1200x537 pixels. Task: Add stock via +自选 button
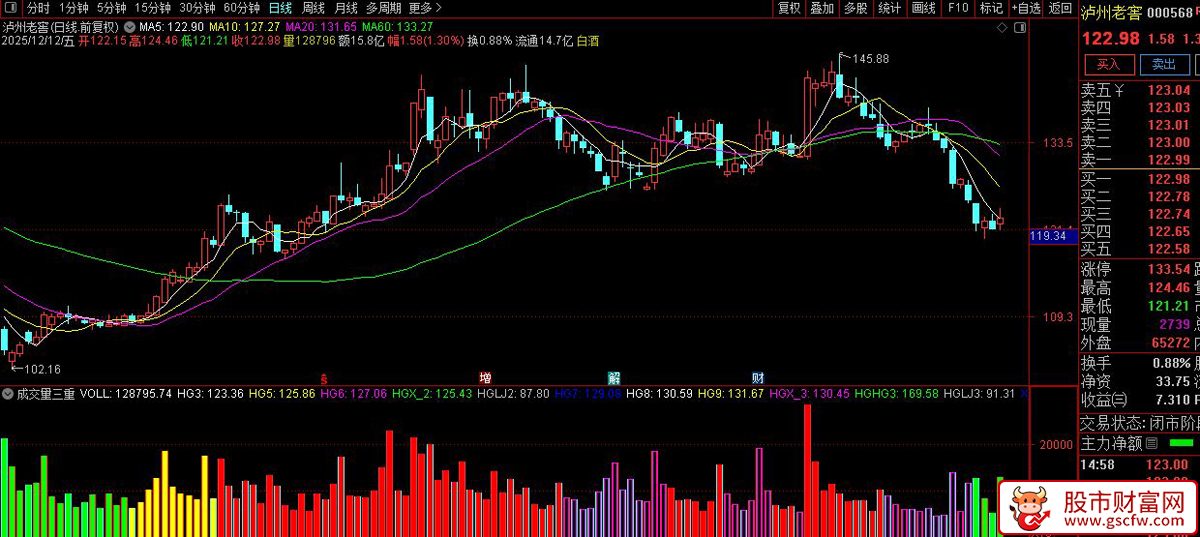point(1026,8)
